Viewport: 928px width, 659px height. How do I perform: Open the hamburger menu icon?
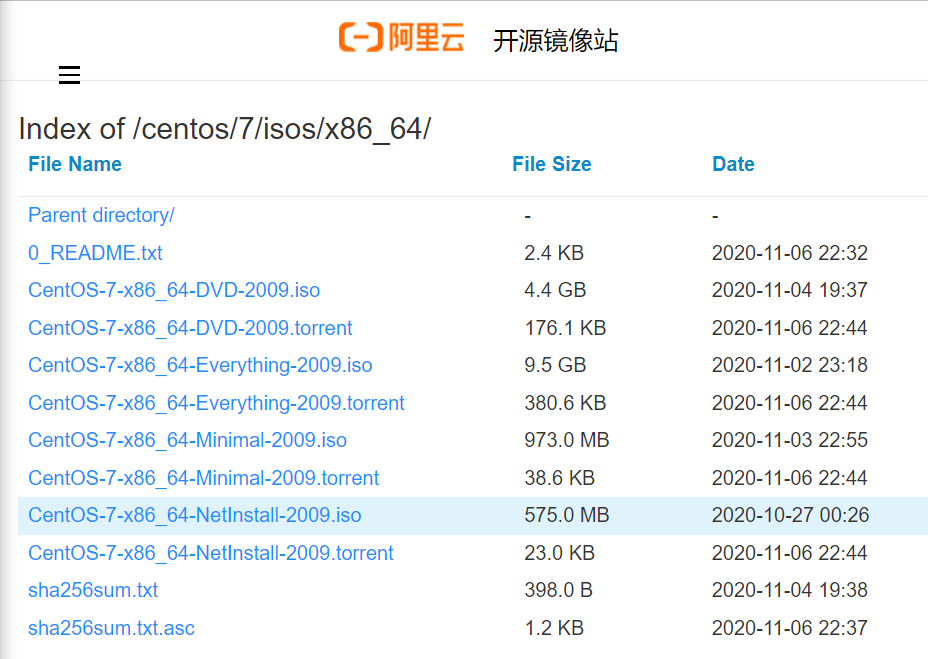[x=69, y=75]
